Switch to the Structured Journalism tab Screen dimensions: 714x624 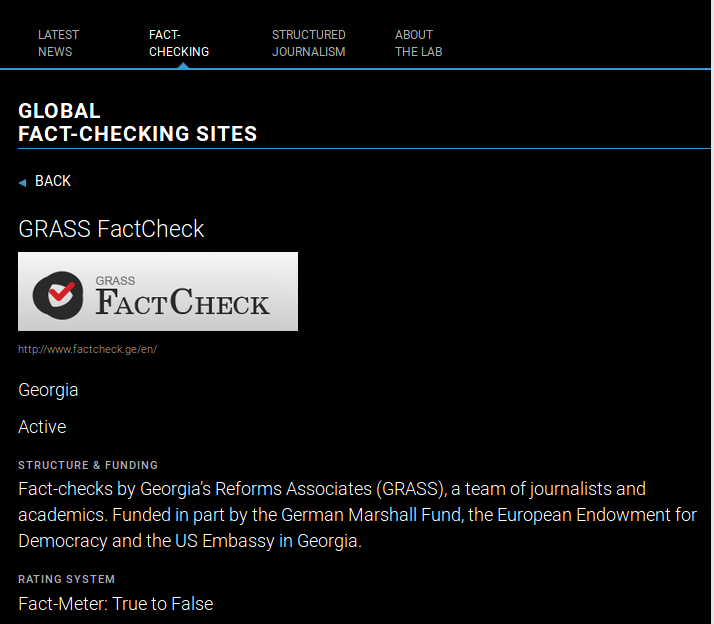point(308,43)
